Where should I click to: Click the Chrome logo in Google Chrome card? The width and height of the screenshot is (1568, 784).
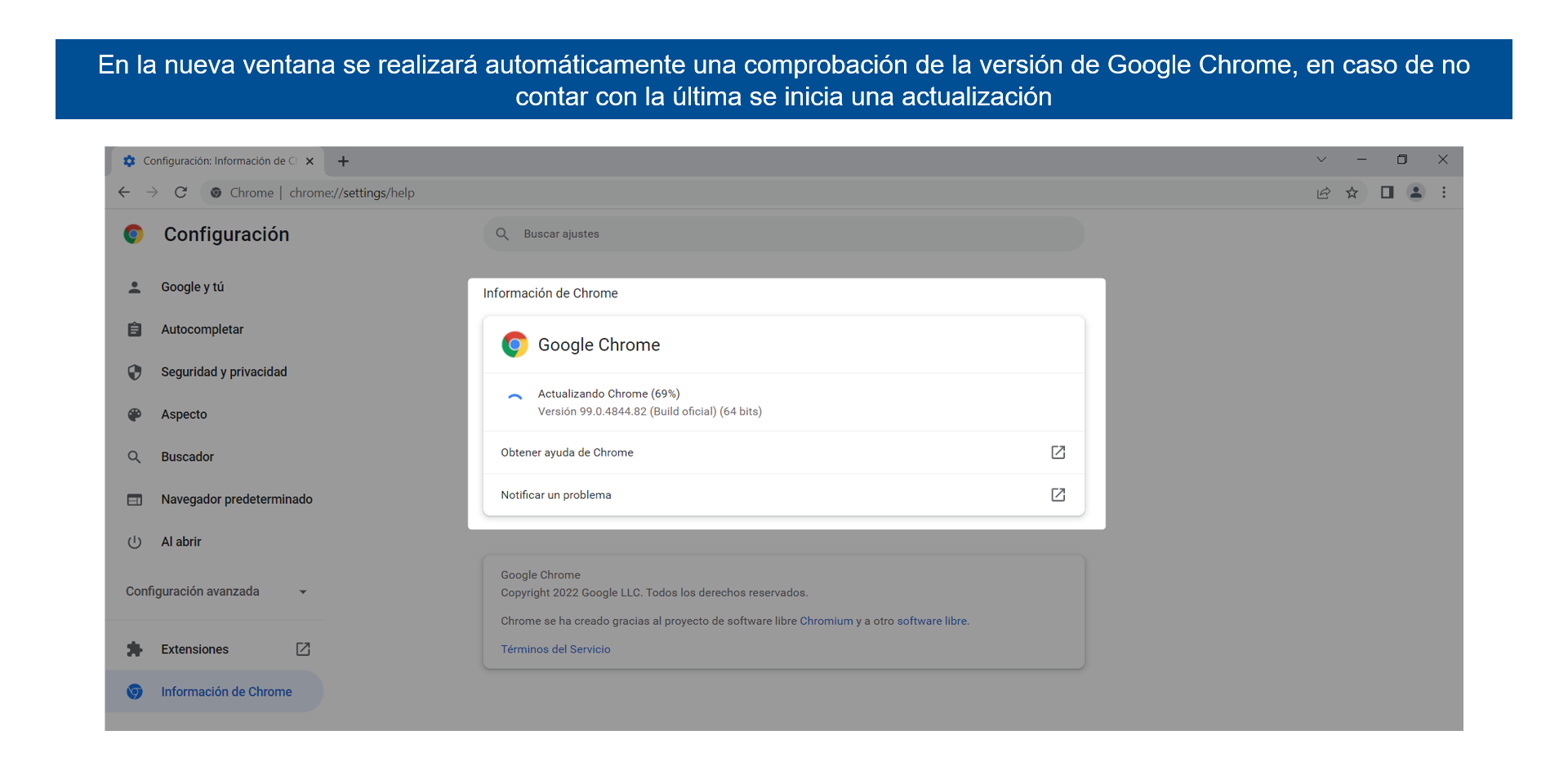tap(514, 345)
